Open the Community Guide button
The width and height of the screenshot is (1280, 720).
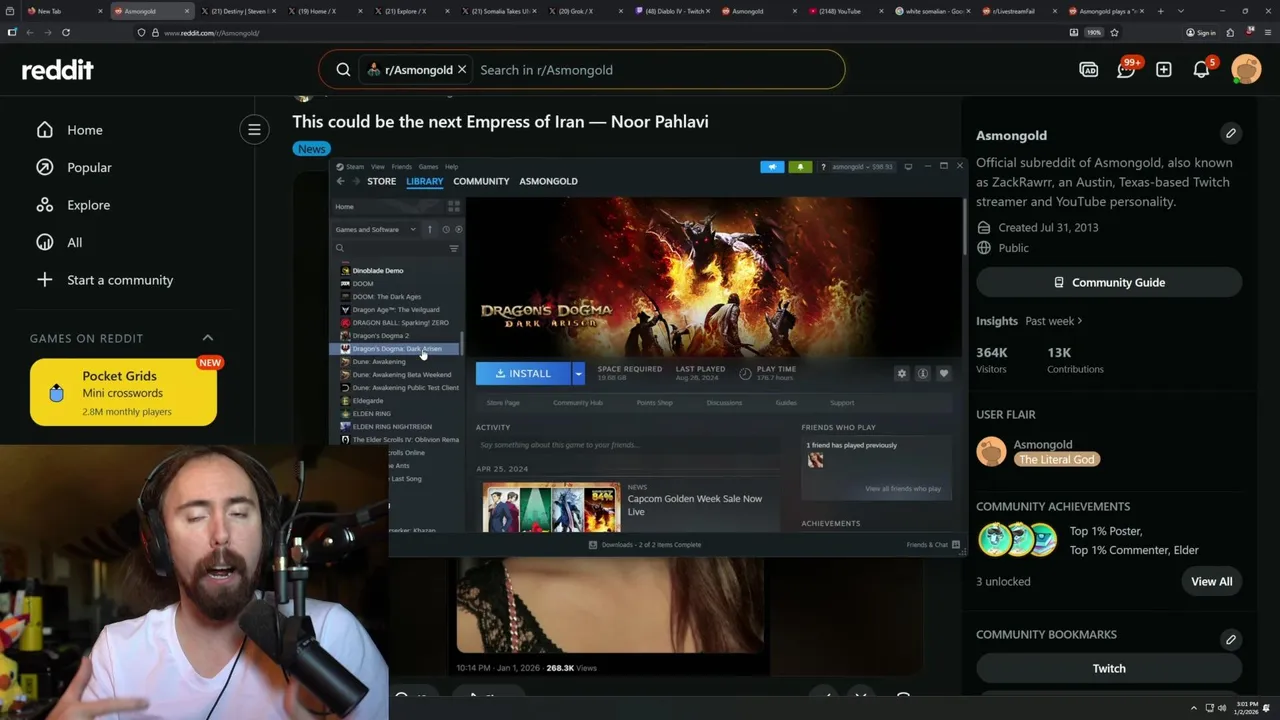coord(1109,282)
